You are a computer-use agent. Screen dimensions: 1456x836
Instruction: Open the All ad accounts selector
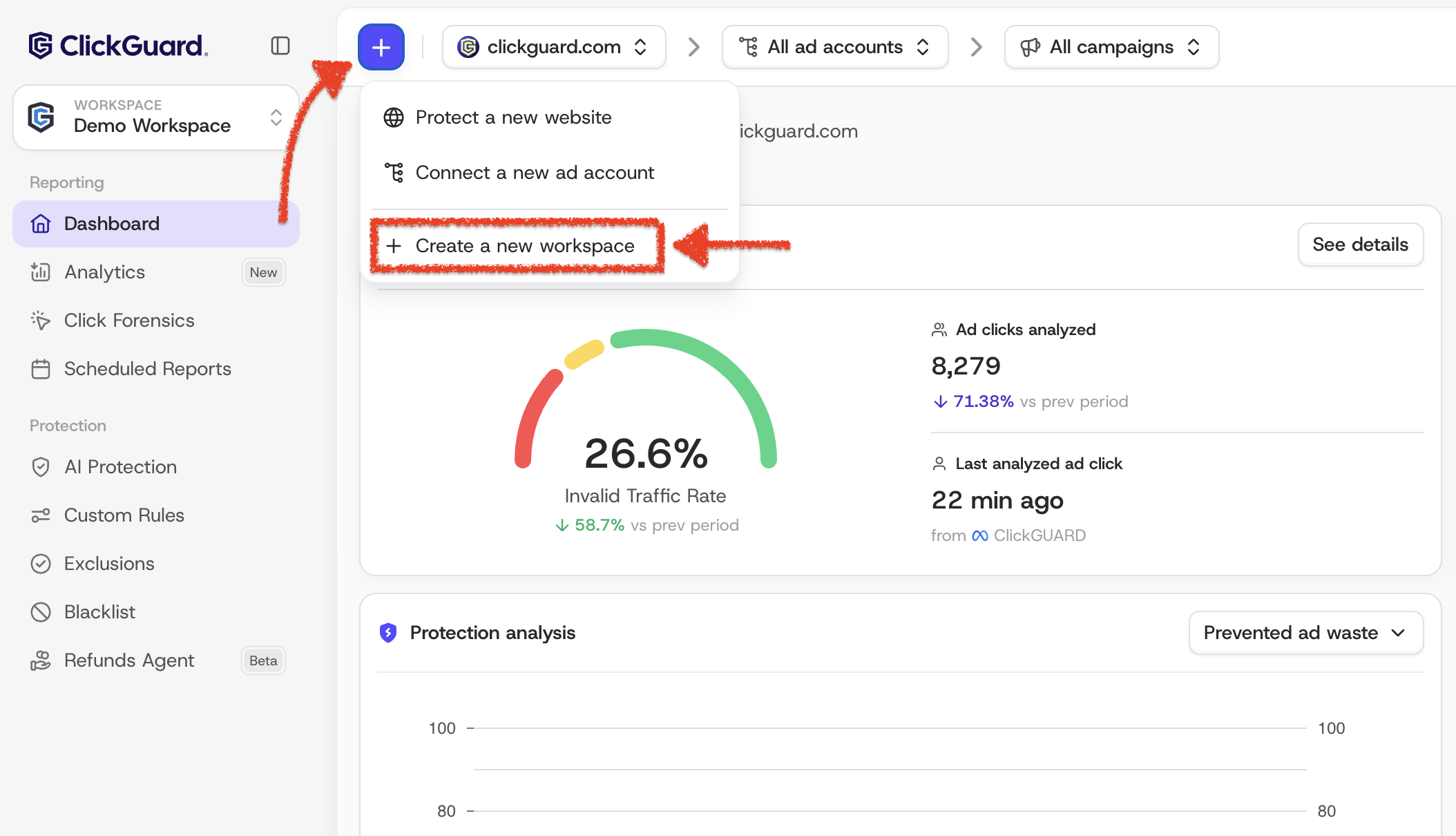tap(835, 47)
